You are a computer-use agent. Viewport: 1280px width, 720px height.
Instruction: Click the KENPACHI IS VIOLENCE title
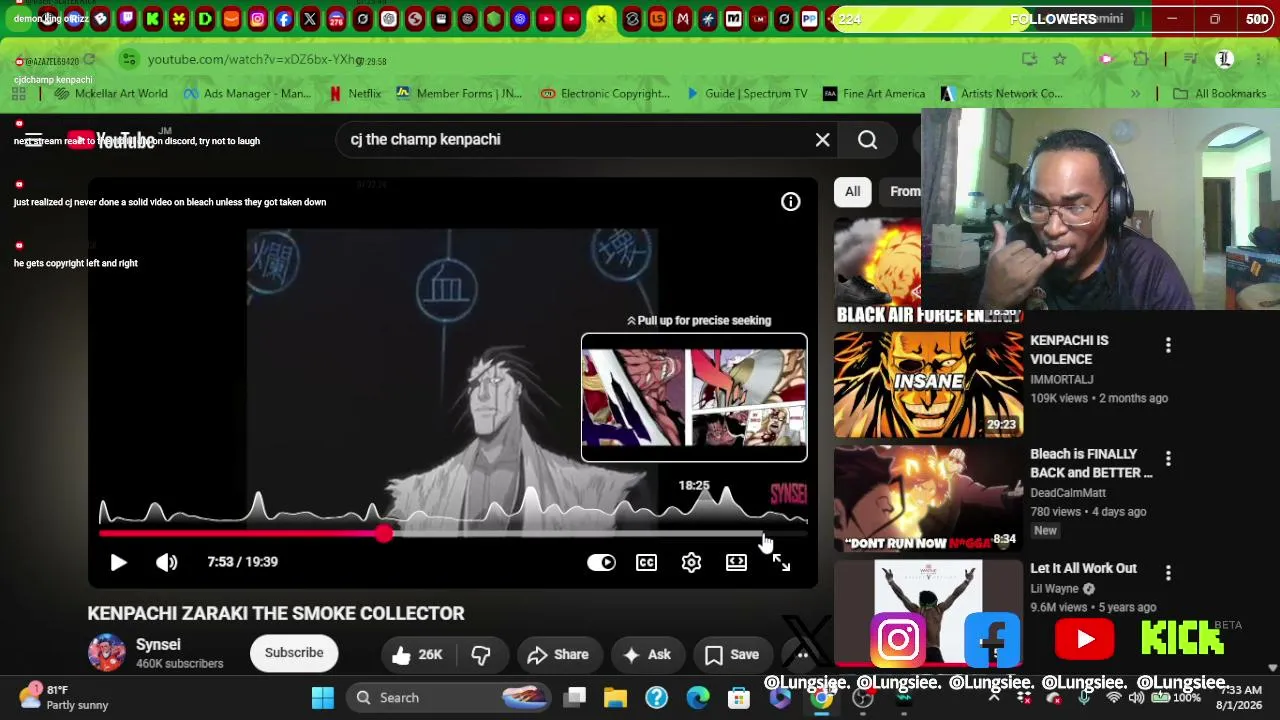(1069, 350)
